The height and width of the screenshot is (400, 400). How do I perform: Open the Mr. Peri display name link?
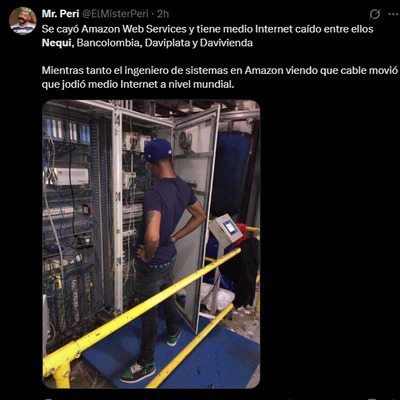[x=60, y=14]
